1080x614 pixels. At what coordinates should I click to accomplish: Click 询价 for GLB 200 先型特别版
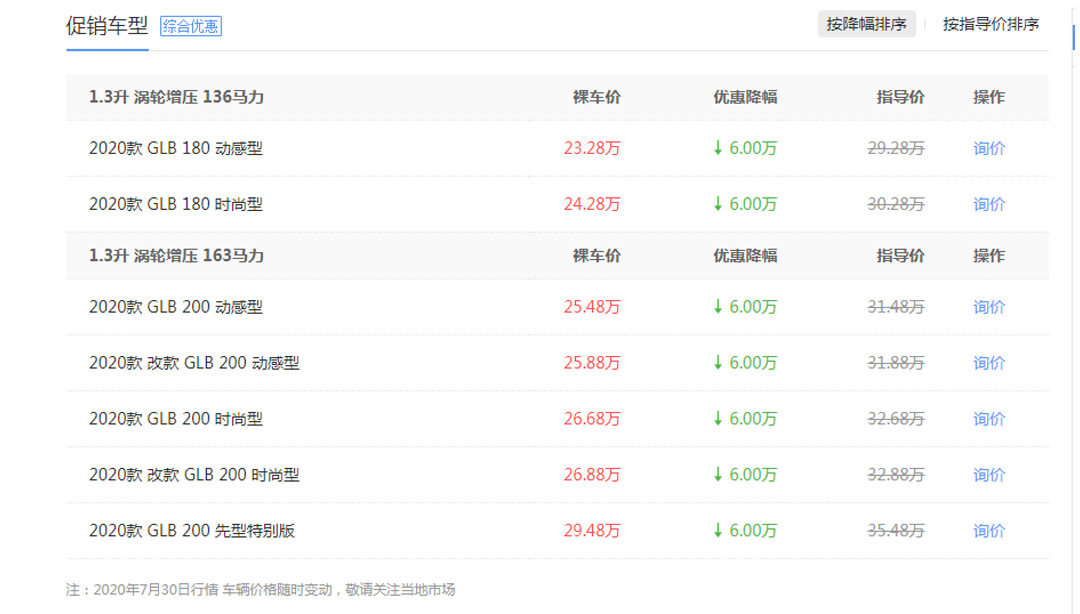click(x=988, y=531)
